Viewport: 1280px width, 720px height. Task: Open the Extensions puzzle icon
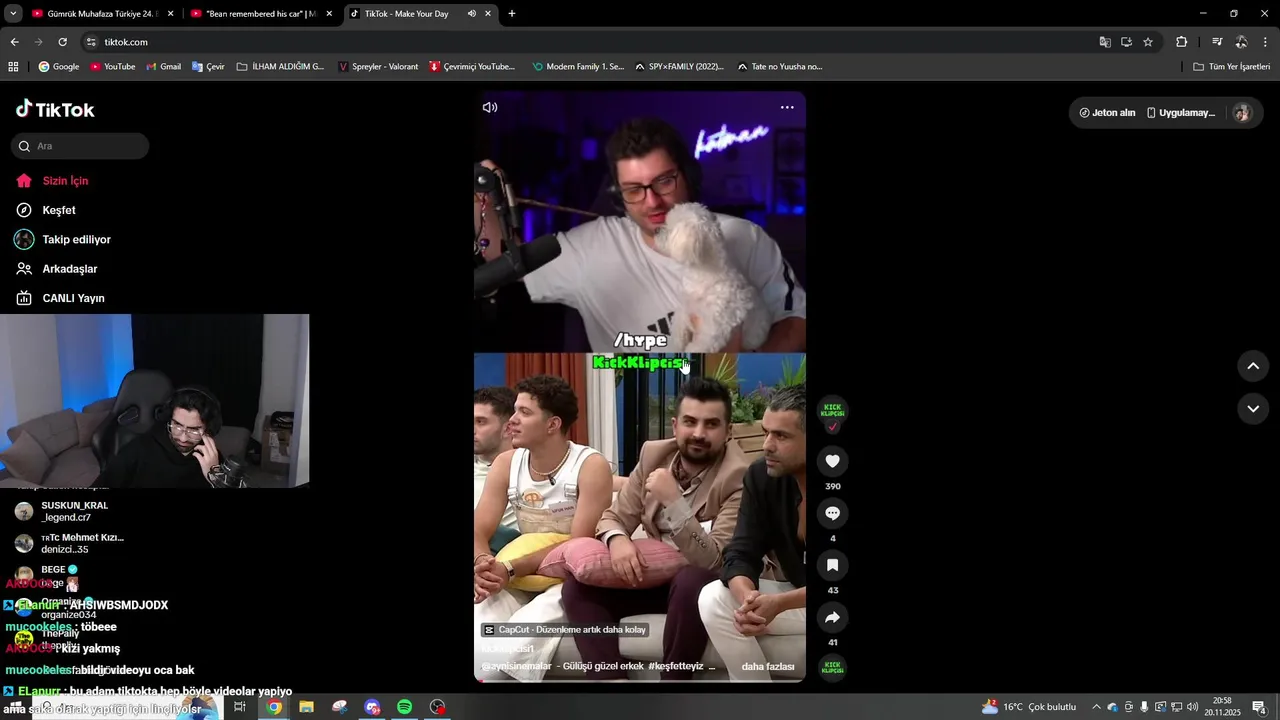[x=1181, y=42]
